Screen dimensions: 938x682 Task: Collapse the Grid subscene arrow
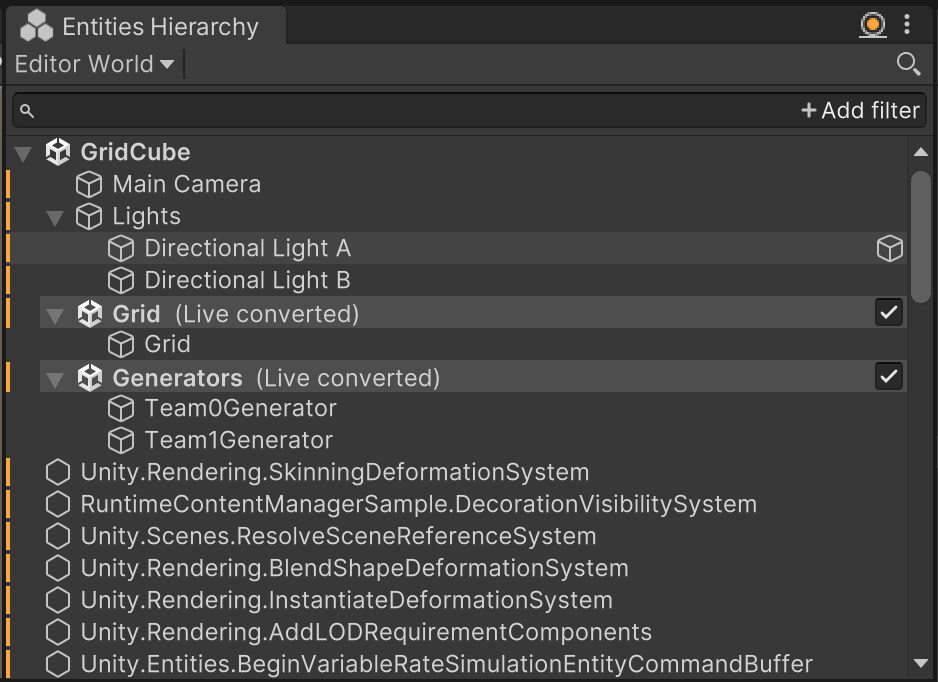(55, 314)
